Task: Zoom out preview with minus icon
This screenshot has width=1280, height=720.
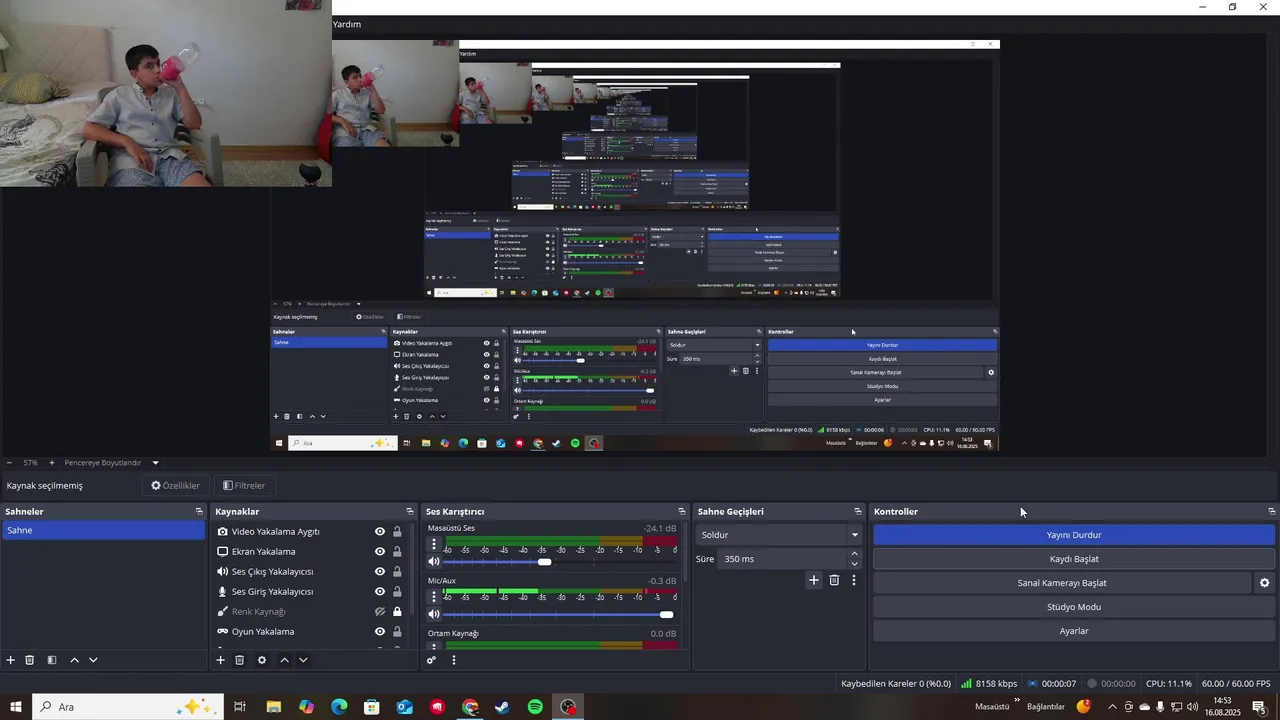Action: point(9,463)
